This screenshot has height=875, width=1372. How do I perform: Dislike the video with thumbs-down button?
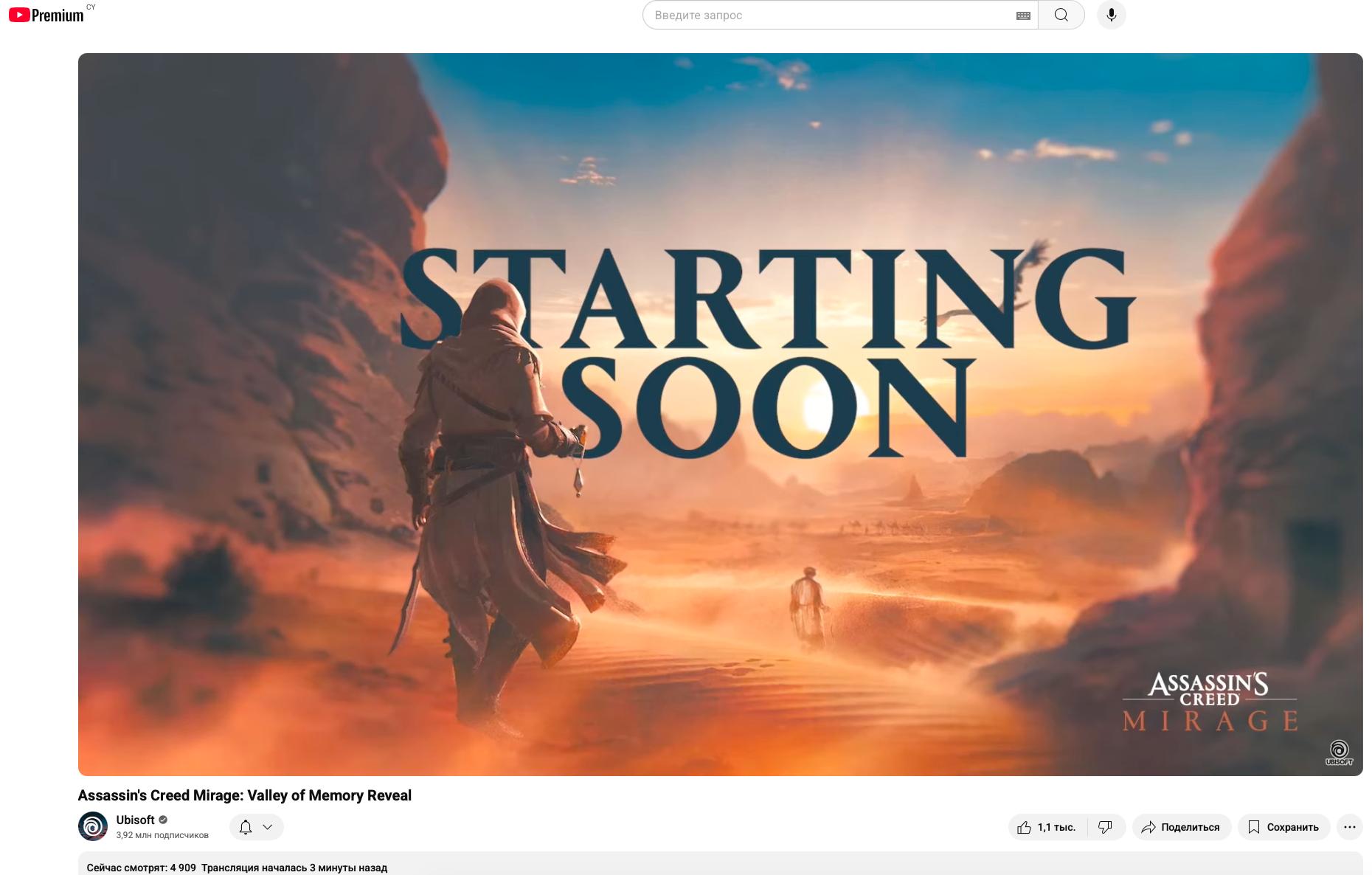click(1105, 827)
